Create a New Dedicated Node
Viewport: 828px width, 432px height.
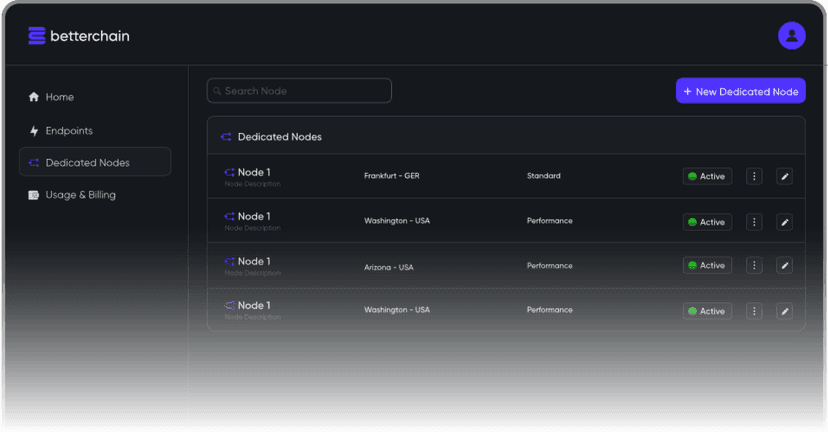coord(740,91)
